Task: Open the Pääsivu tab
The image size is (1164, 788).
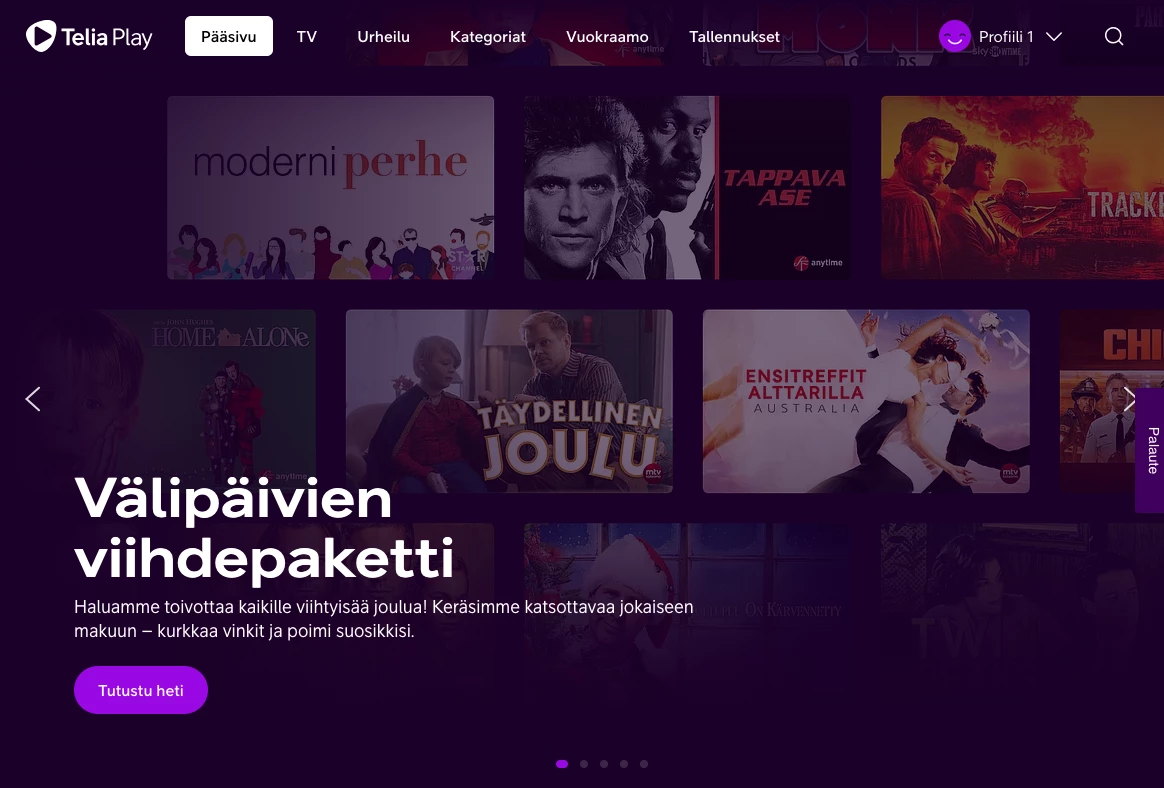Action: 229,36
